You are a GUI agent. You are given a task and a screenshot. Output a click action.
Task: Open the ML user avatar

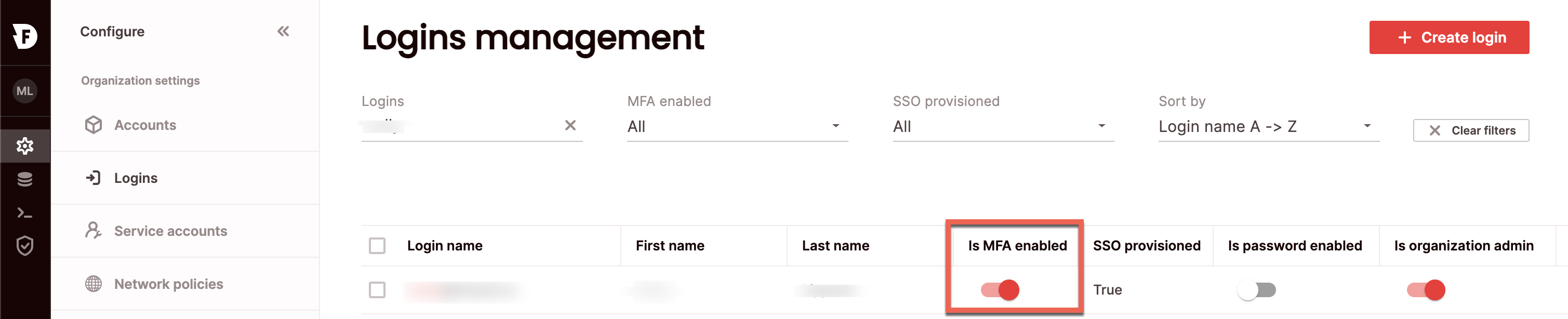click(25, 91)
